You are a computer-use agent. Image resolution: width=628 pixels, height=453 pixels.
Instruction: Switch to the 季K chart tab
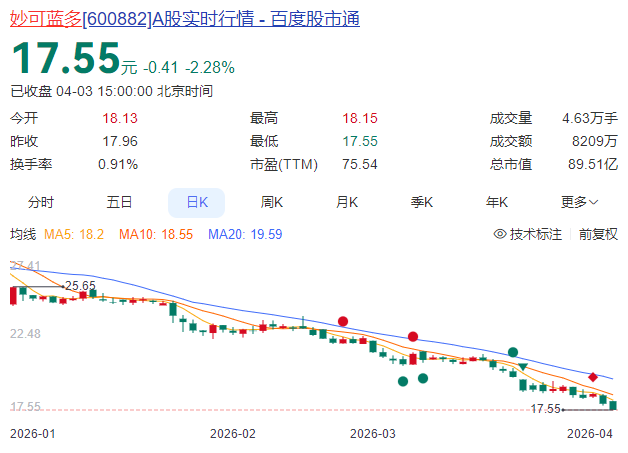click(x=422, y=202)
